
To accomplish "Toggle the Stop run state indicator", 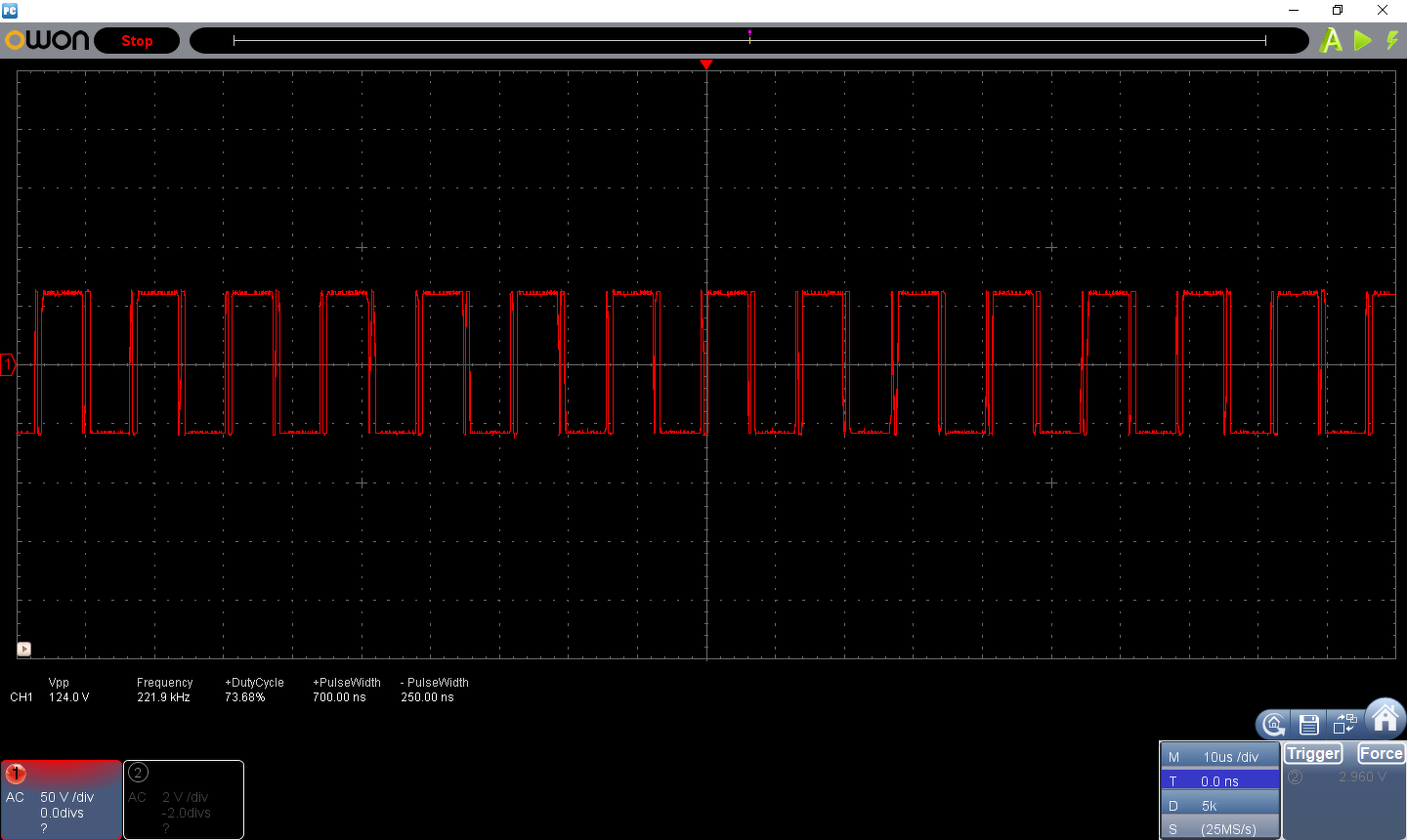I will (x=137, y=41).
